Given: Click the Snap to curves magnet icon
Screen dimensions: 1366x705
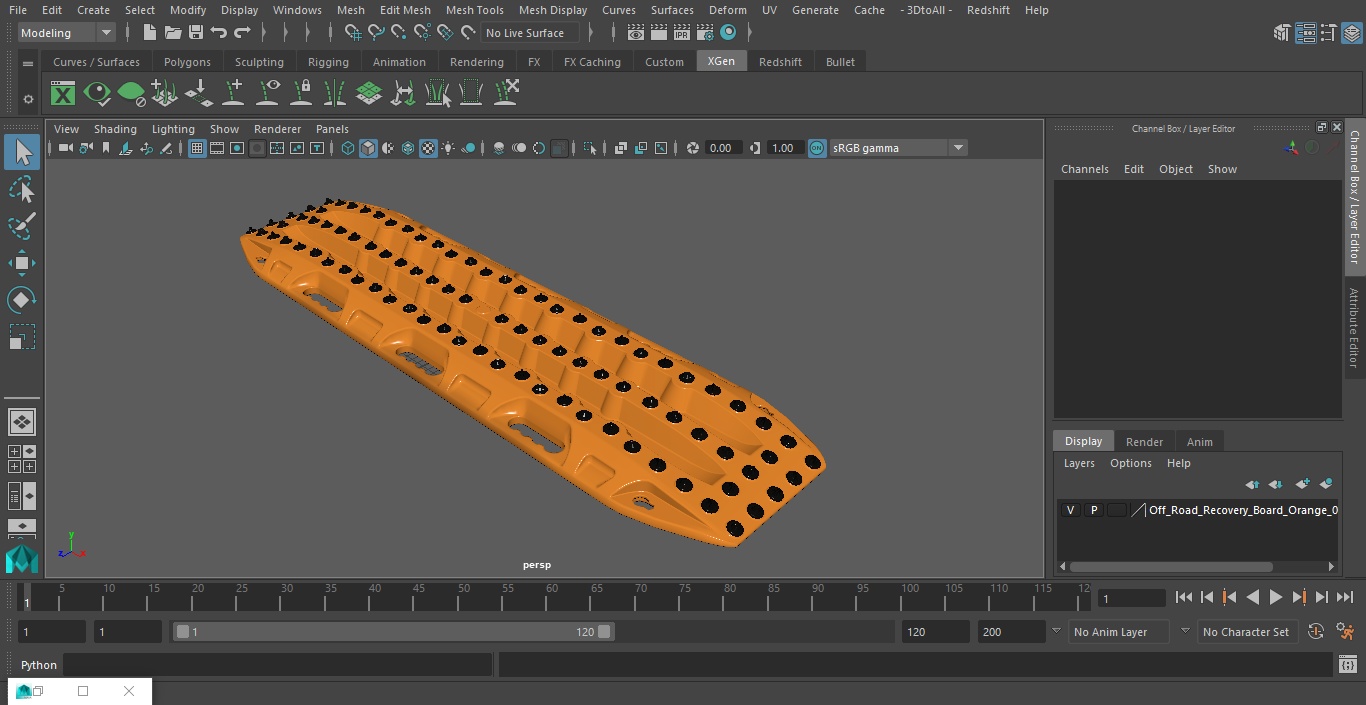Looking at the screenshot, I should (376, 33).
